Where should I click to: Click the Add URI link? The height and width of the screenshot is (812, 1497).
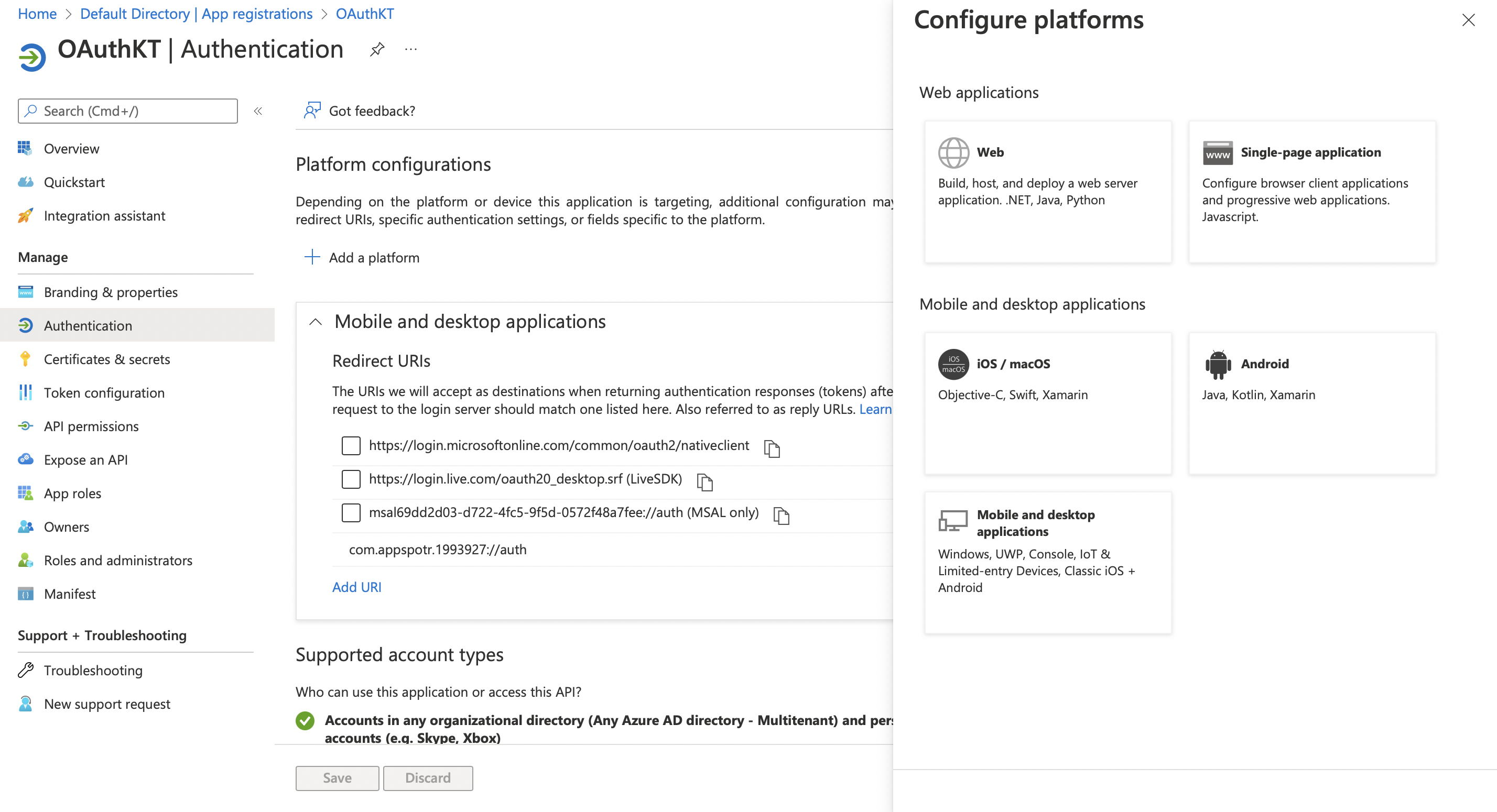point(357,588)
